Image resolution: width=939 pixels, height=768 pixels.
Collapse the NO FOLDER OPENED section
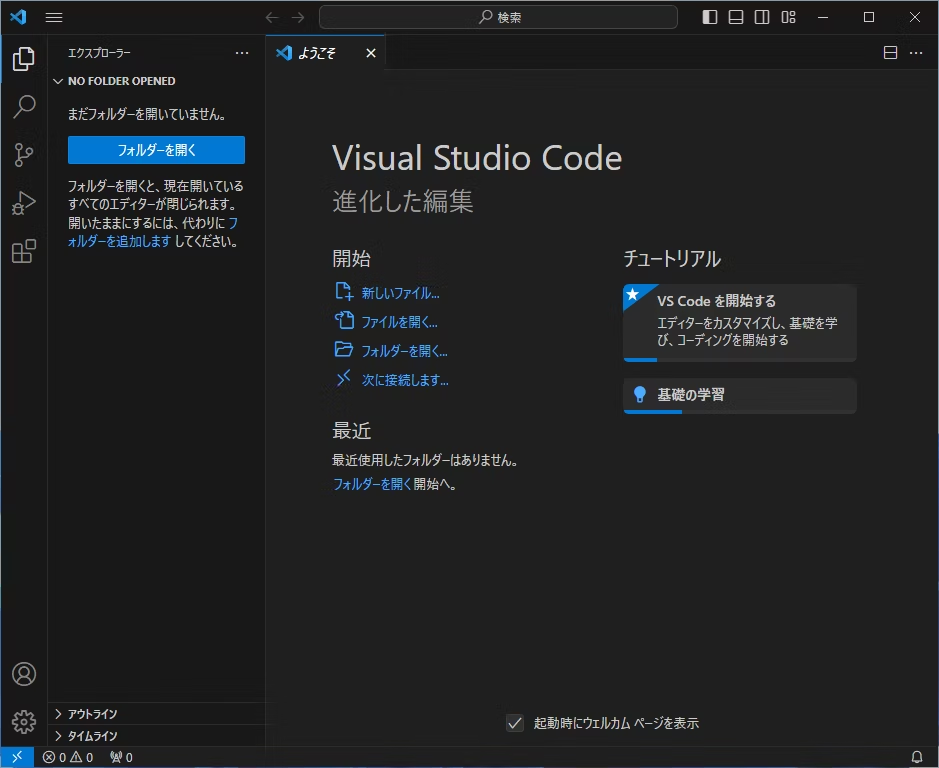[x=120, y=81]
